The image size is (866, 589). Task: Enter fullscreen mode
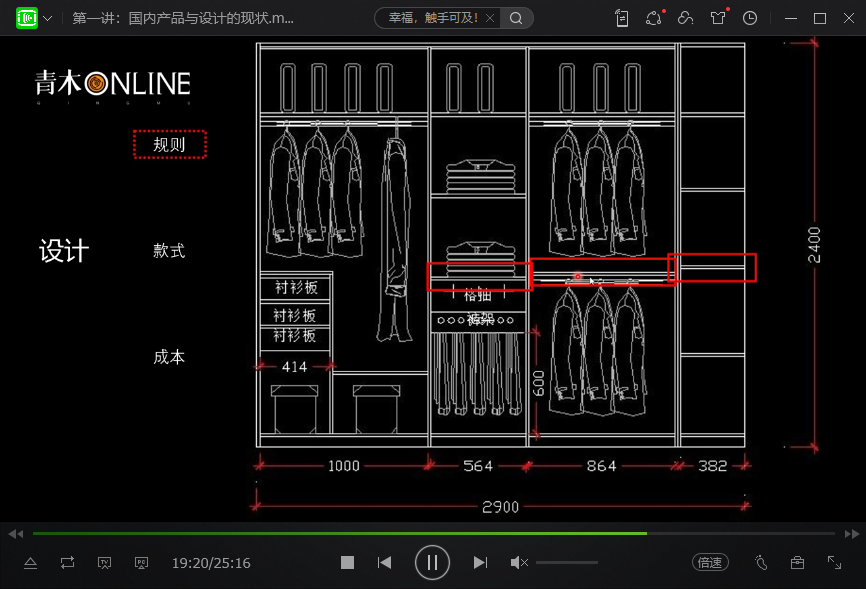834,563
